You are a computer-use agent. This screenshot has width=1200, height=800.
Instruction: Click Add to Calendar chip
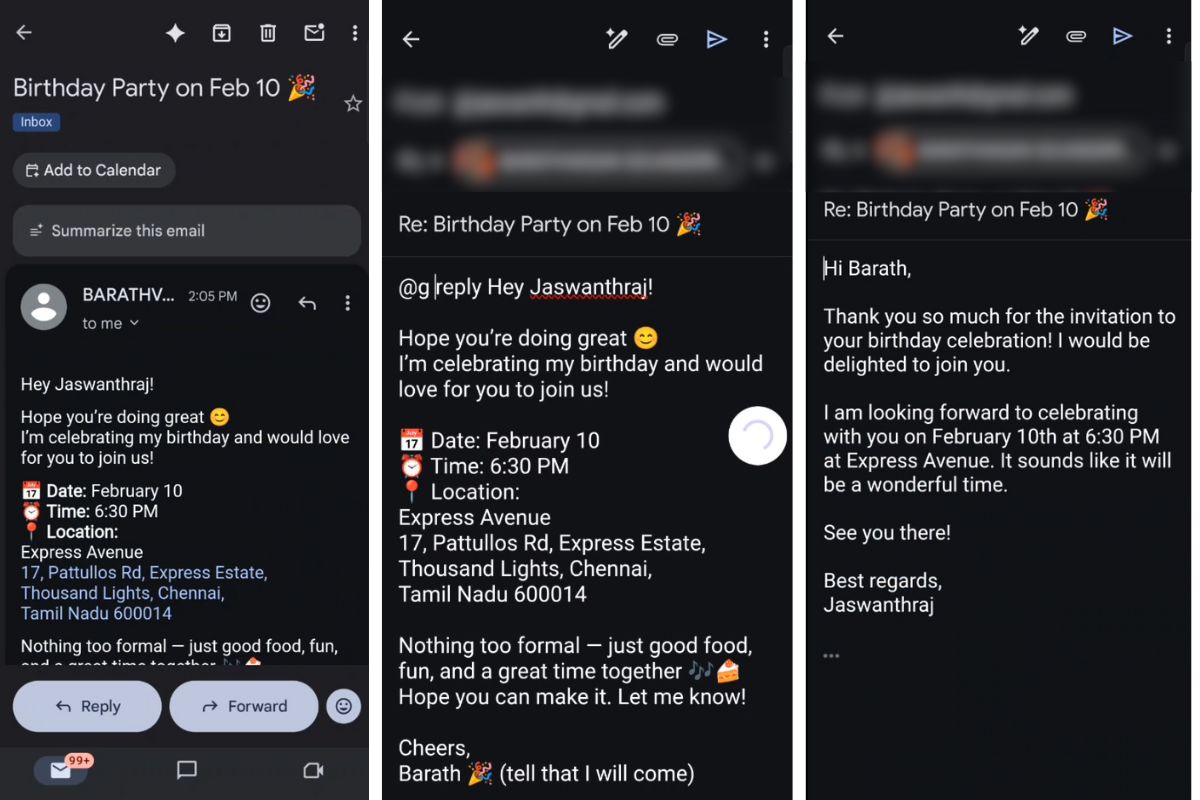coord(94,170)
